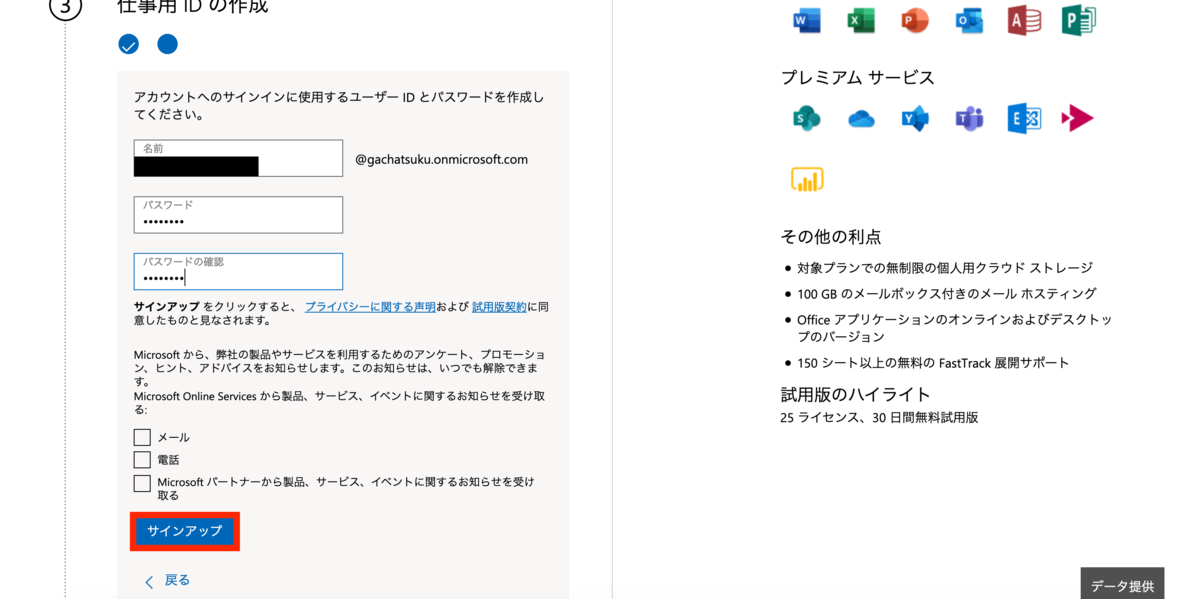Open the 試用版契約 link
Image resolution: width=1200 pixels, height=599 pixels.
499,307
